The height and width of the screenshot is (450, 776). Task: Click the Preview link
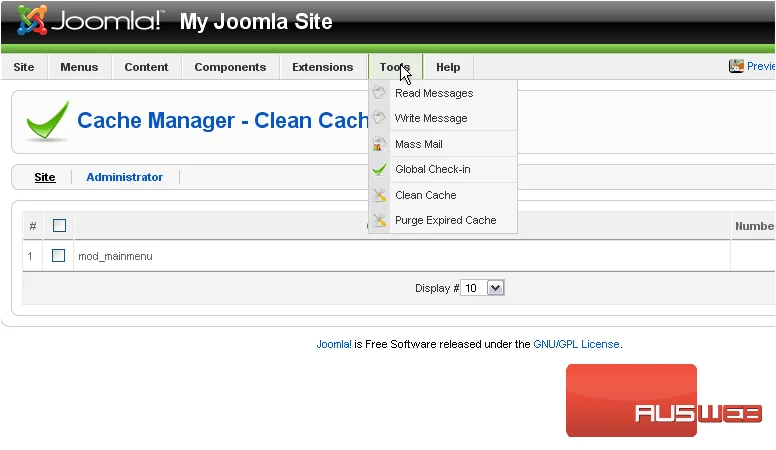coord(761,66)
